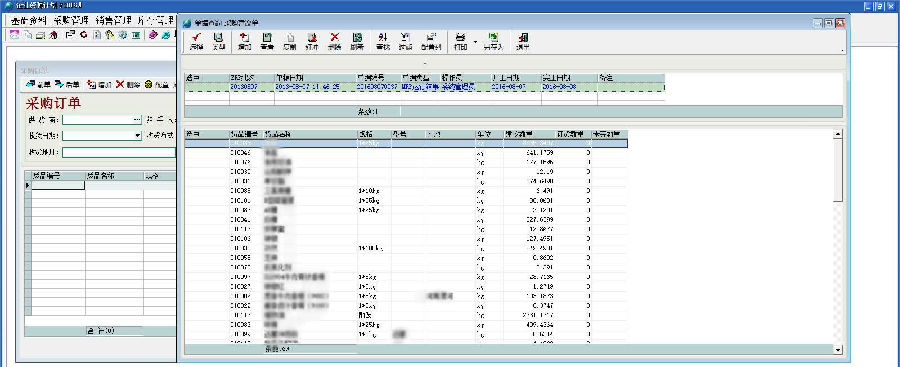This screenshot has width=900, height=367.
Task: Click the exit door icon in dialog toolbar
Action: click(x=522, y=41)
